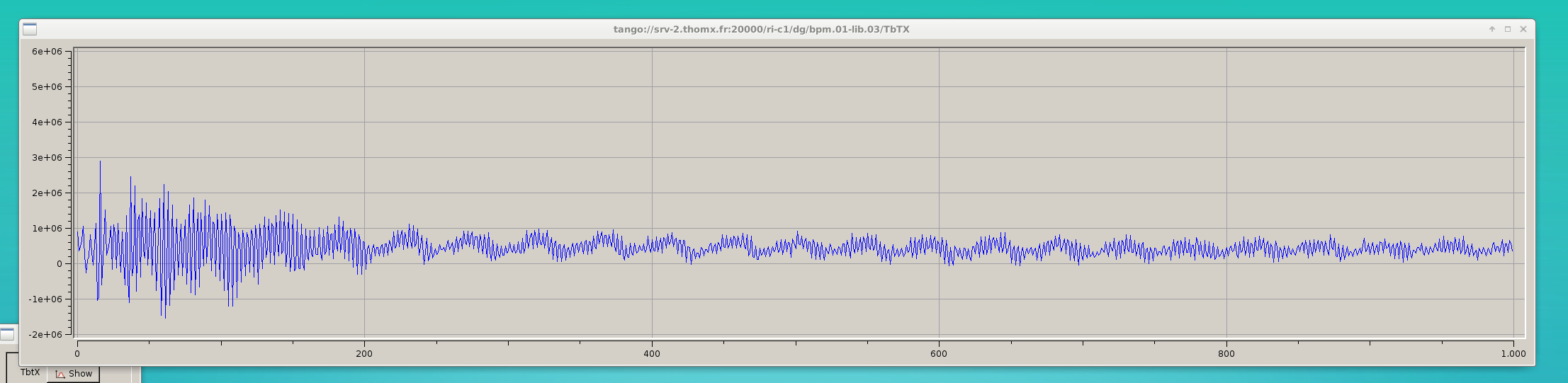
Task: Click the -1e+06 Y-axis tick label
Action: click(45, 299)
